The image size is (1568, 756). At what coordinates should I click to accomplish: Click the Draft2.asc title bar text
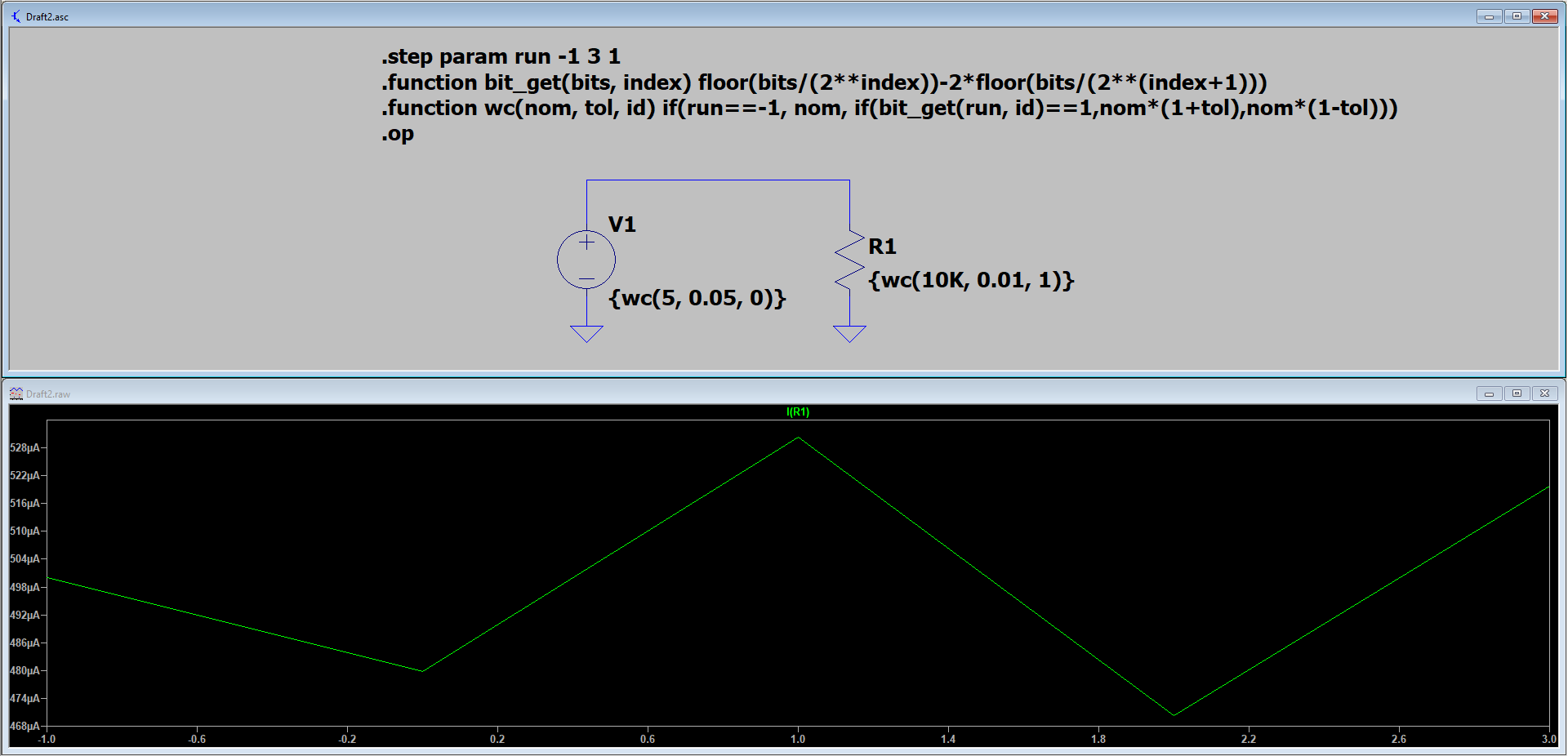(47, 17)
